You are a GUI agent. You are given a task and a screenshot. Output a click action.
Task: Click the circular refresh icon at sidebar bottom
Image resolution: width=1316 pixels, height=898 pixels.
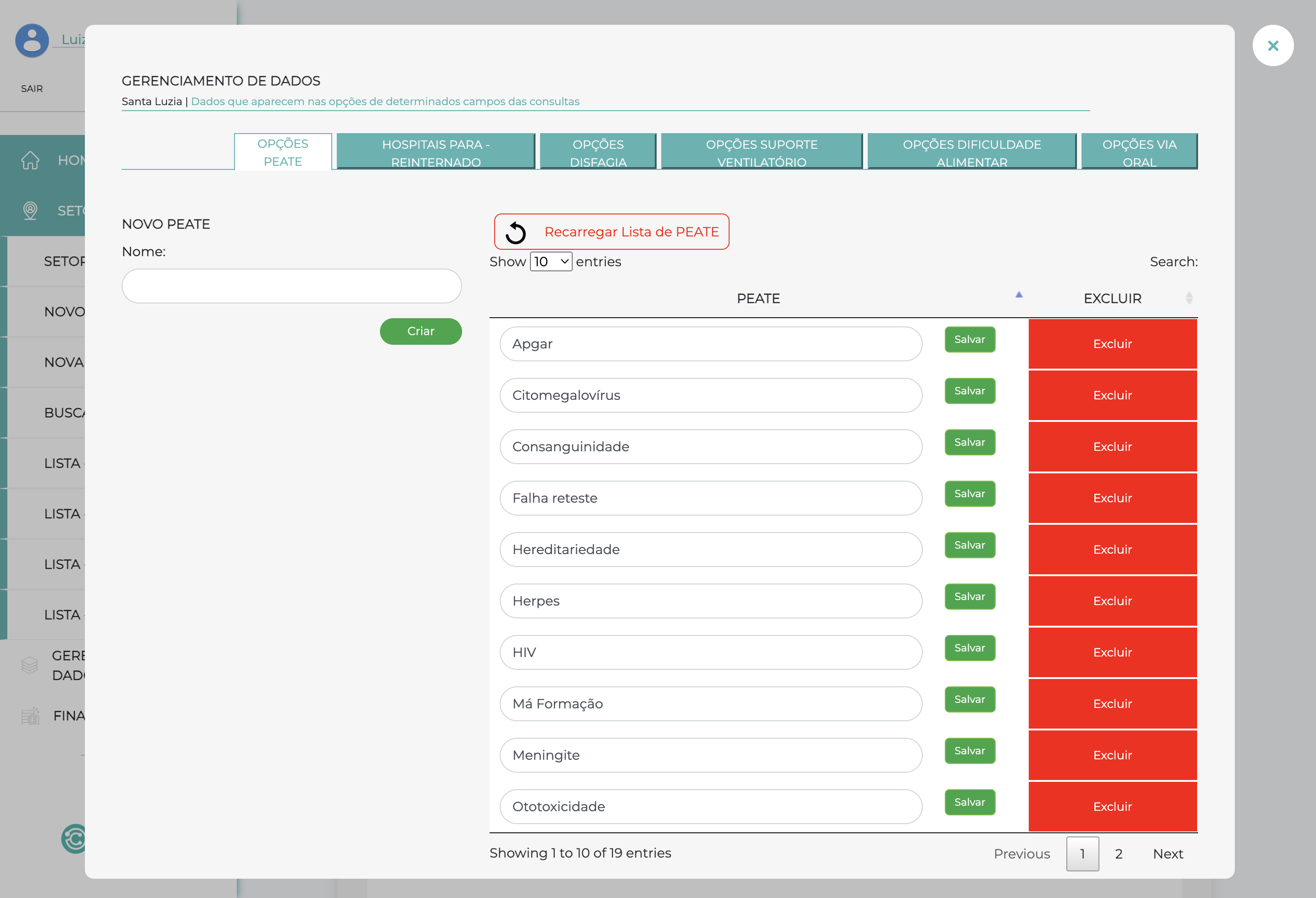[74, 840]
